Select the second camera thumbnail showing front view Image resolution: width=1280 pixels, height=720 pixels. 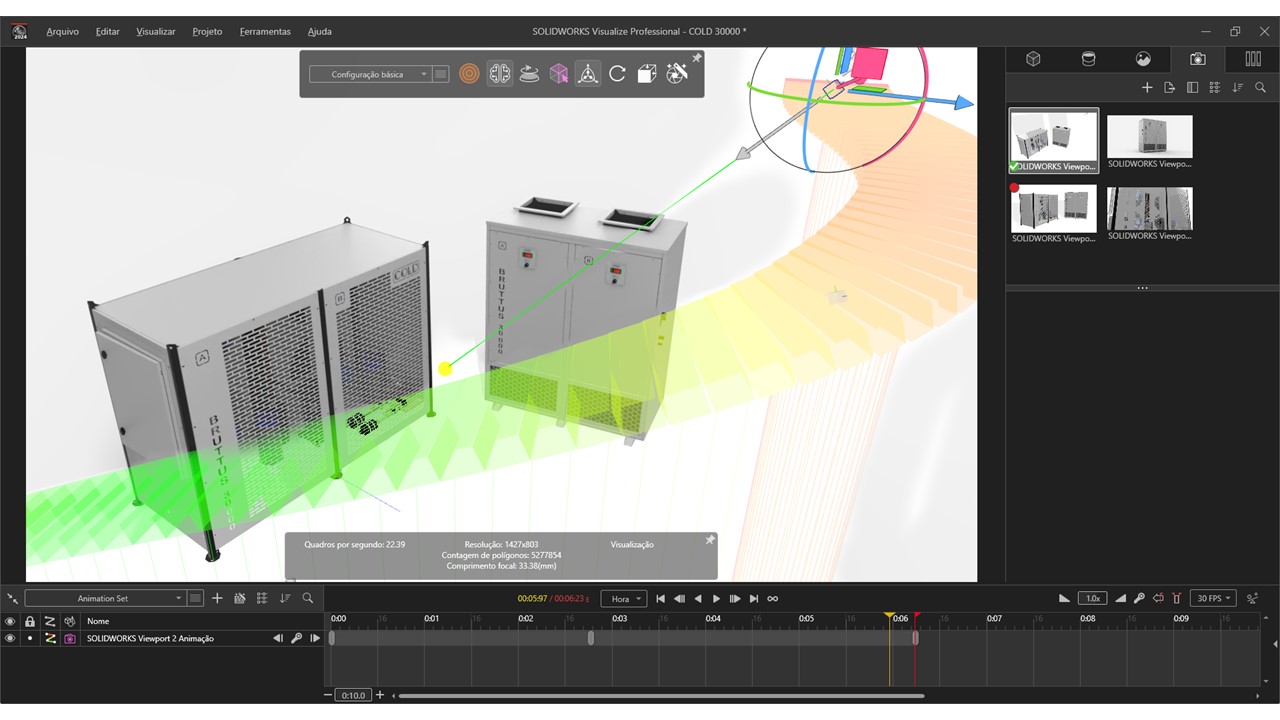1150,141
